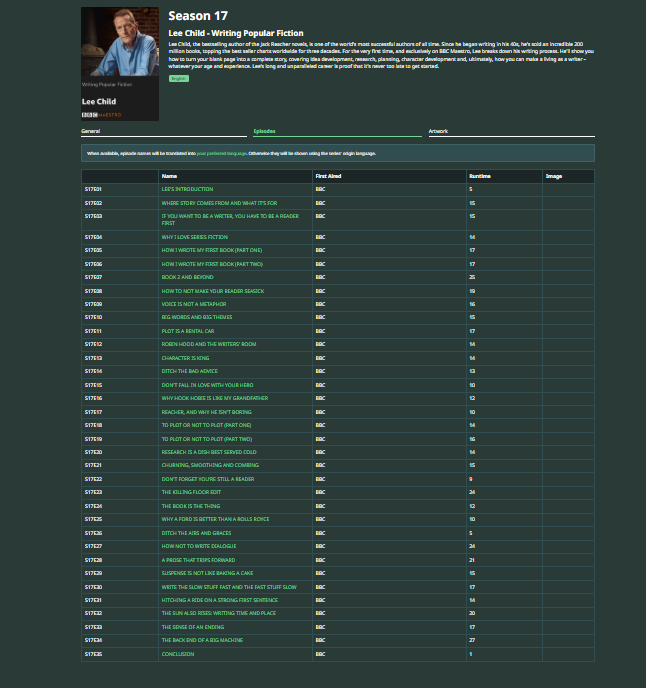This screenshot has width=646, height=688.
Task: Open The Killing Floor Edit
Action: tap(191, 492)
